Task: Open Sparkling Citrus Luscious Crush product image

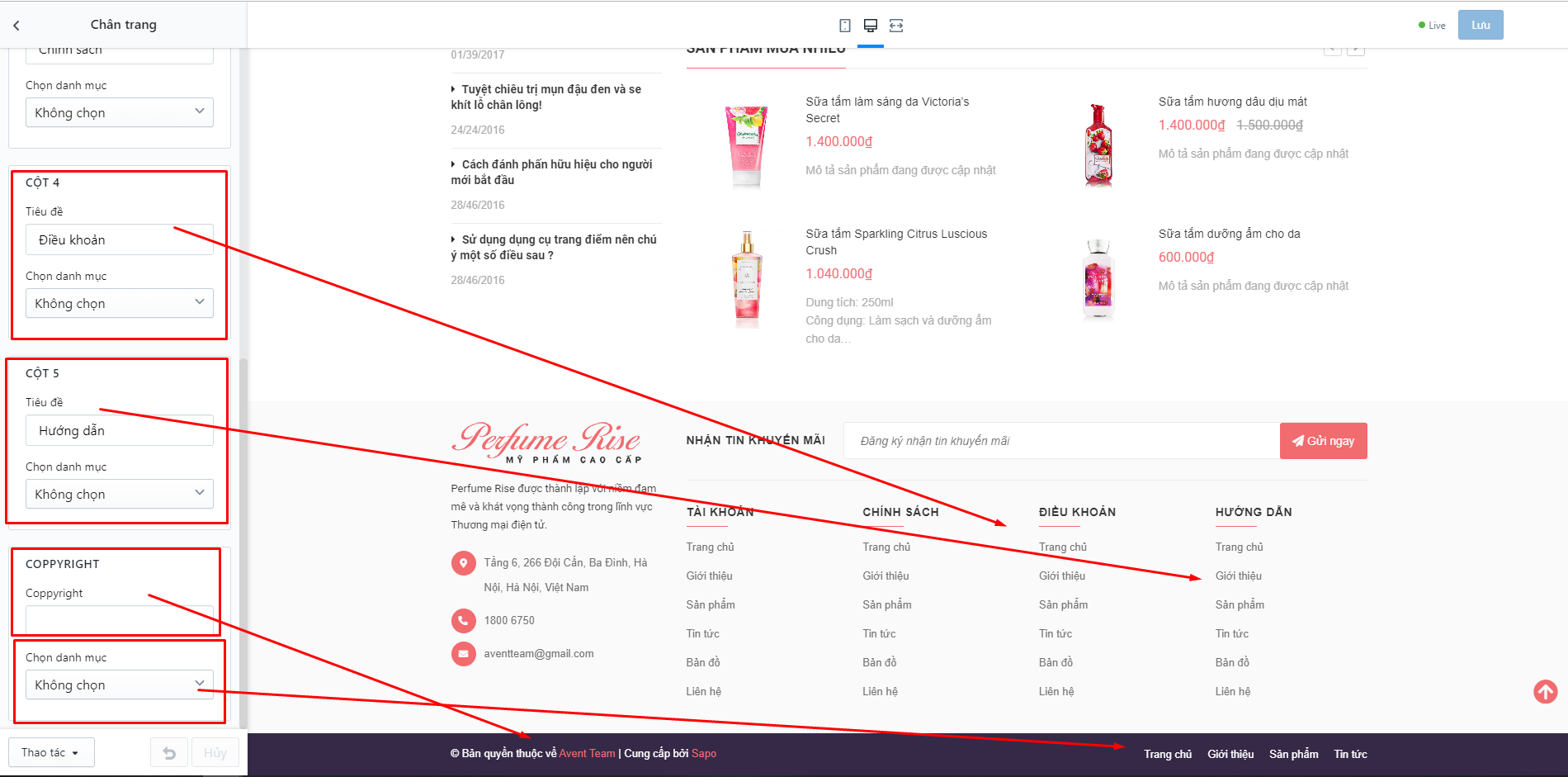Action: pos(746,280)
